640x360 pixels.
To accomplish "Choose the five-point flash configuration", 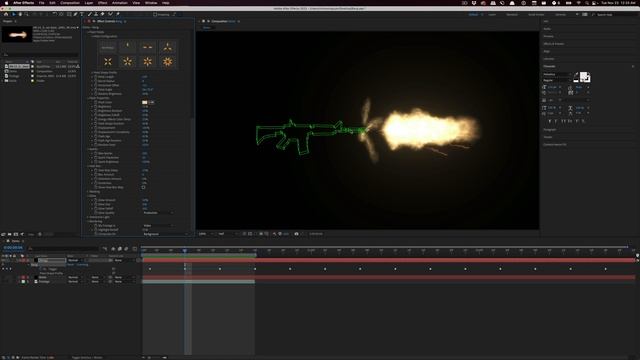I will tap(127, 62).
